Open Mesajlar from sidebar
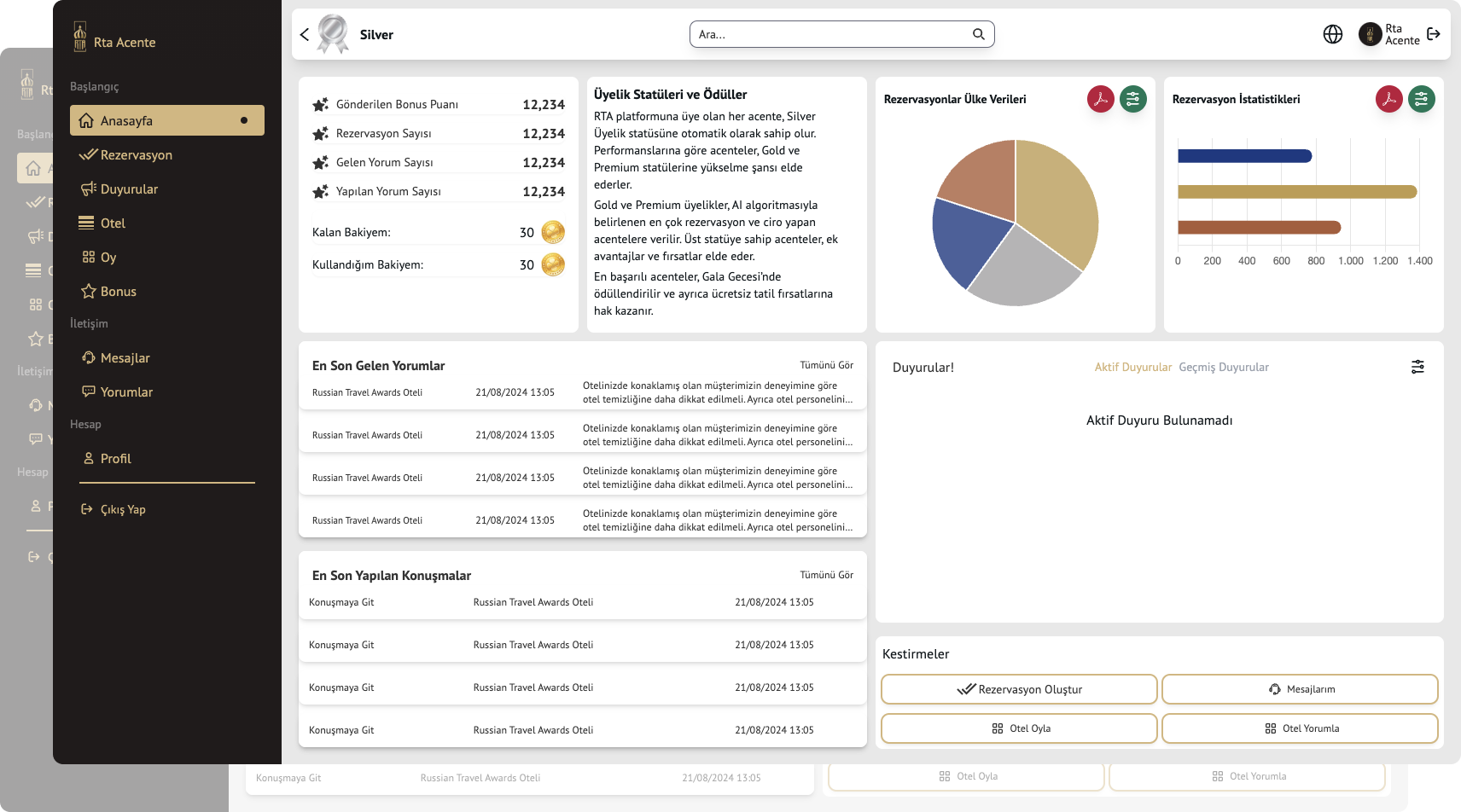Viewport: 1461px width, 812px height. [125, 358]
